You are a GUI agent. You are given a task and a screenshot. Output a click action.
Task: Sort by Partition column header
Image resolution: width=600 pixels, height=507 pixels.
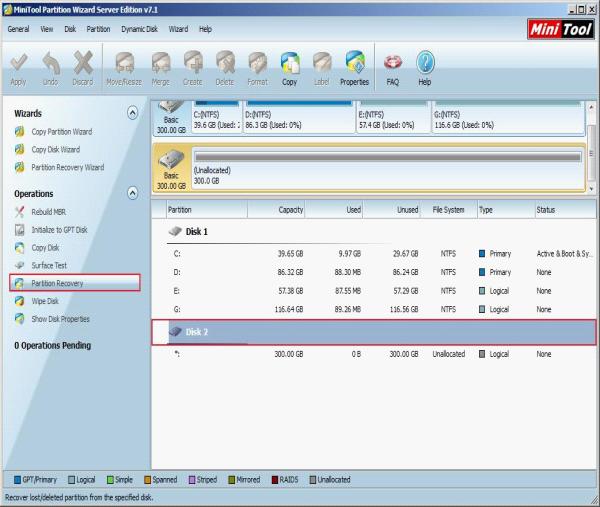pos(207,210)
